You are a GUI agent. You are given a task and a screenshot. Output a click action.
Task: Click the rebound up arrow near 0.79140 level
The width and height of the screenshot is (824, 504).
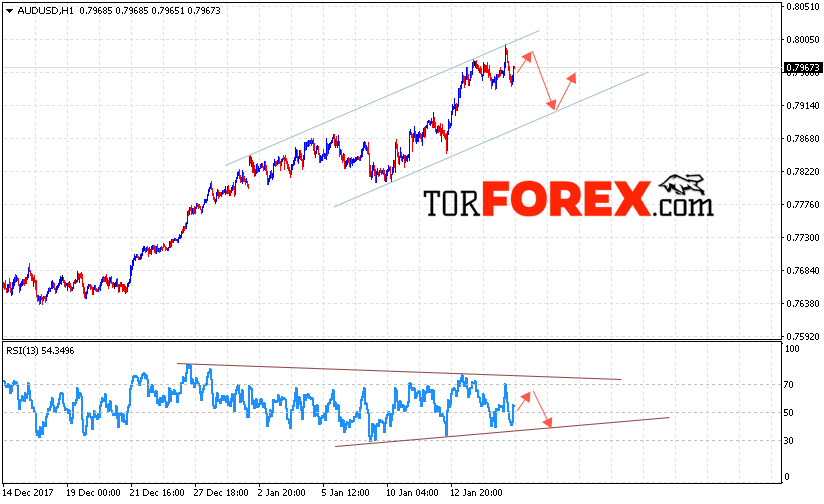[566, 91]
